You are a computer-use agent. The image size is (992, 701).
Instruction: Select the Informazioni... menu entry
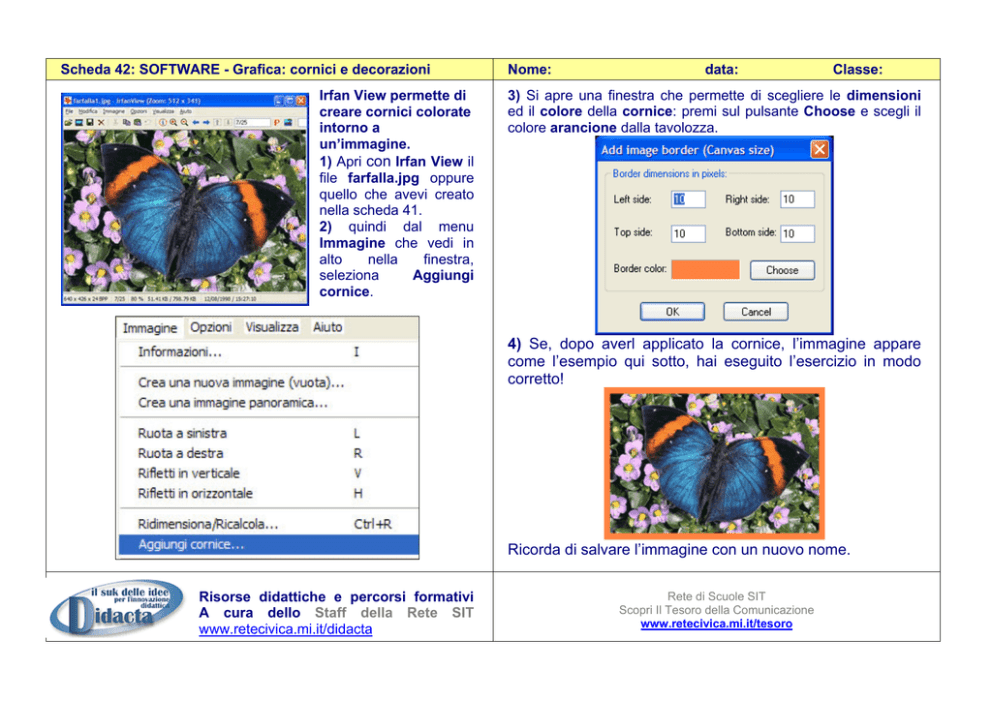pos(269,352)
